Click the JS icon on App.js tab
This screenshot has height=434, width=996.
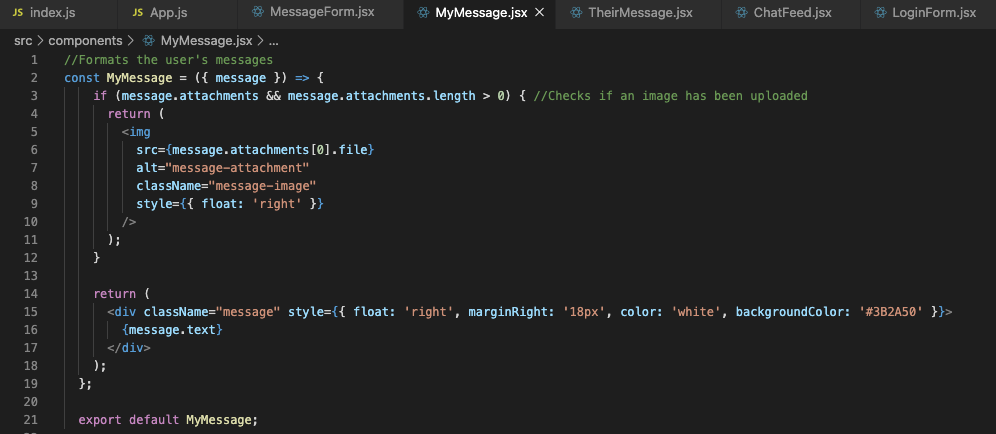coord(137,13)
